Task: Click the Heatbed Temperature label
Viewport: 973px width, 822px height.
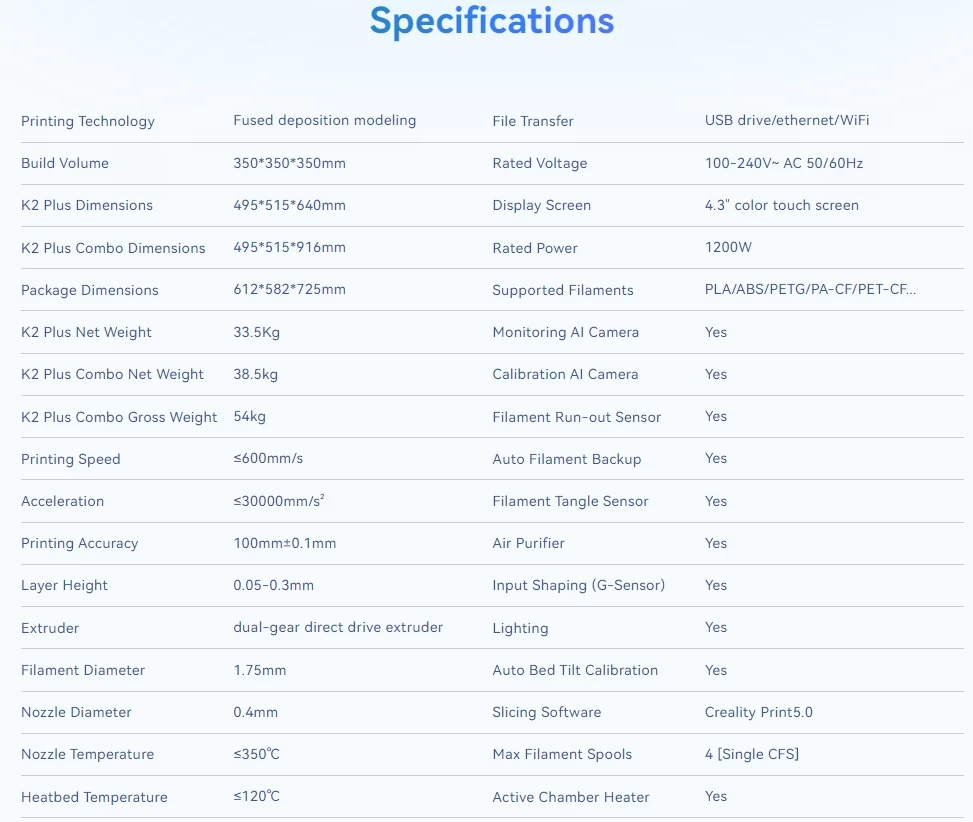Action: click(94, 797)
